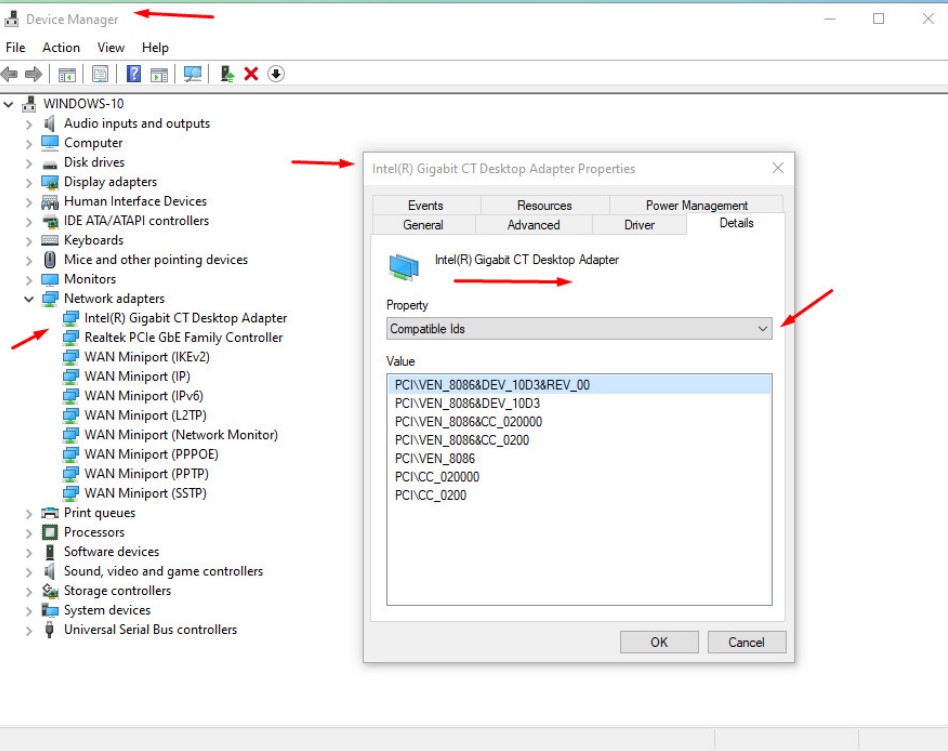Click the Disable device down-arrow icon

pyautogui.click(x=276, y=74)
